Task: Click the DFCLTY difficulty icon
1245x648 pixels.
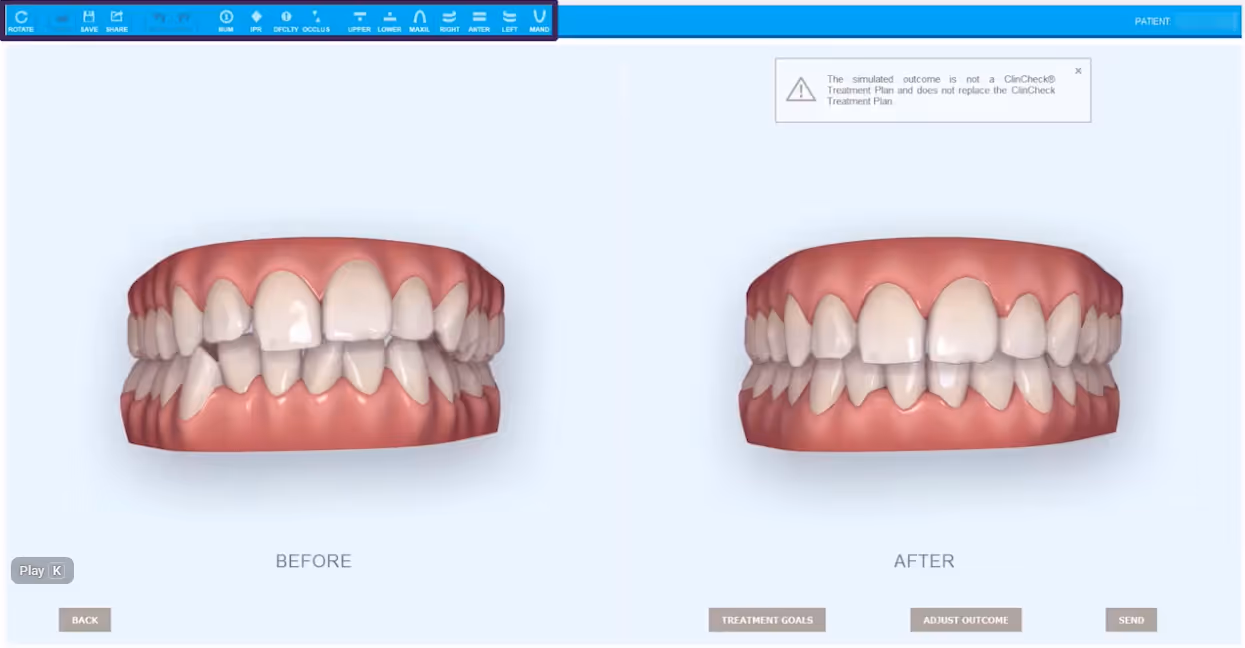Action: (x=286, y=20)
